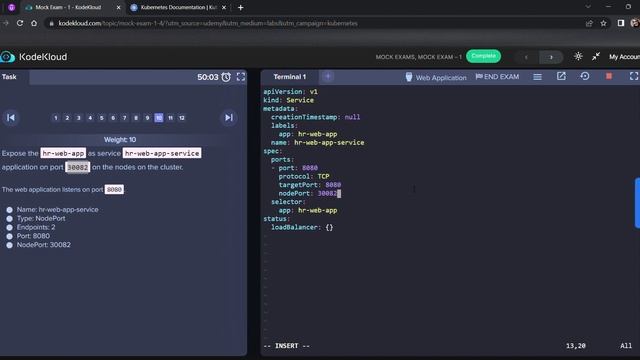Image resolution: width=640 pixels, height=360 pixels.
Task: Go to previous lesson arrow
Action: click(527, 57)
